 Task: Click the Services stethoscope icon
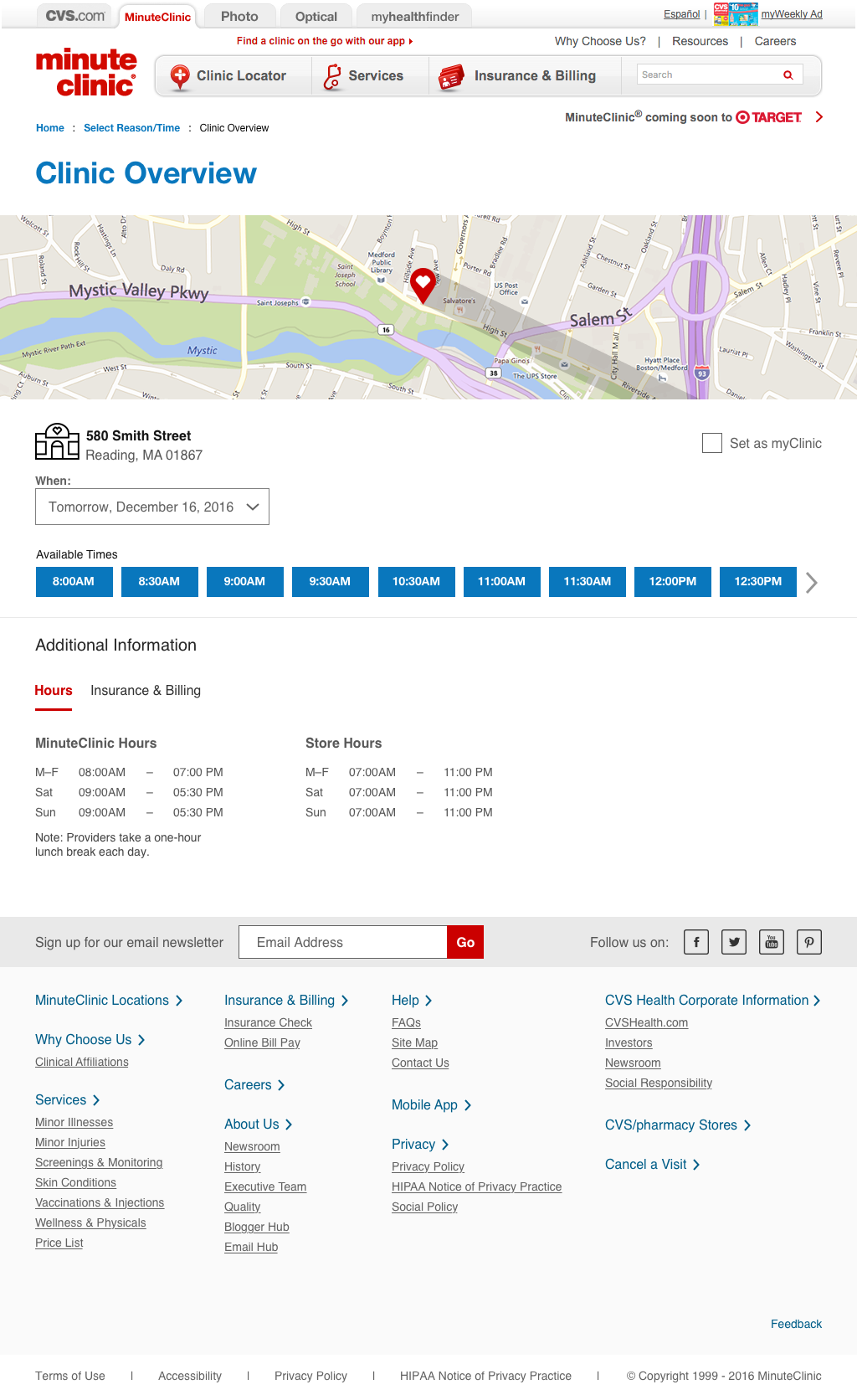pyautogui.click(x=333, y=76)
